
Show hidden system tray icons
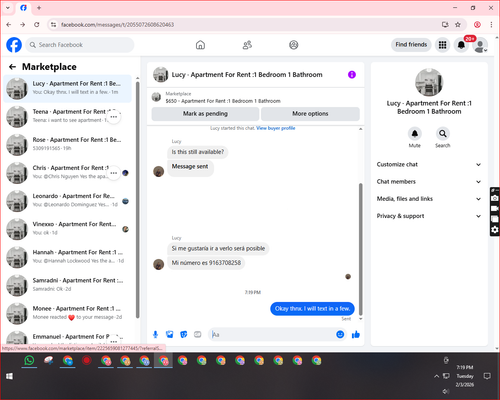pos(436,376)
